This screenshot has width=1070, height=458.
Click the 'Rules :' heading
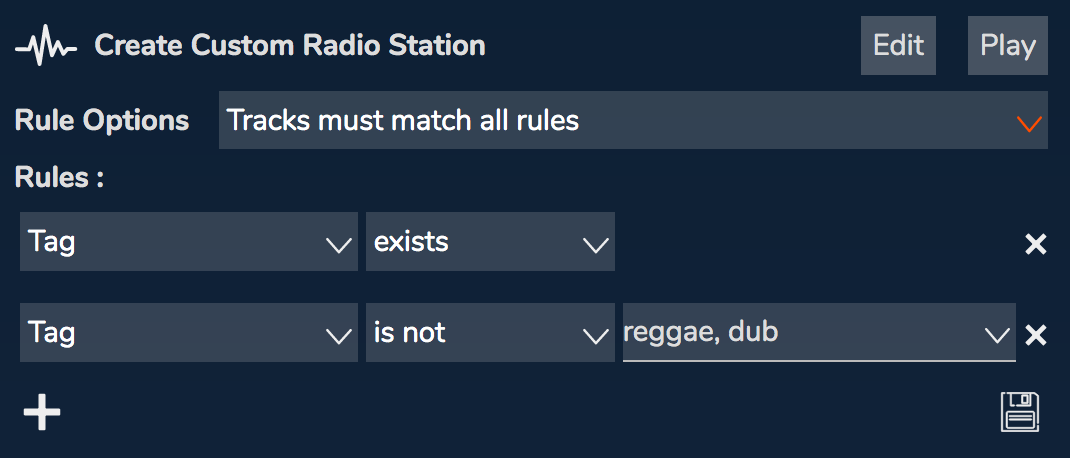(x=59, y=177)
